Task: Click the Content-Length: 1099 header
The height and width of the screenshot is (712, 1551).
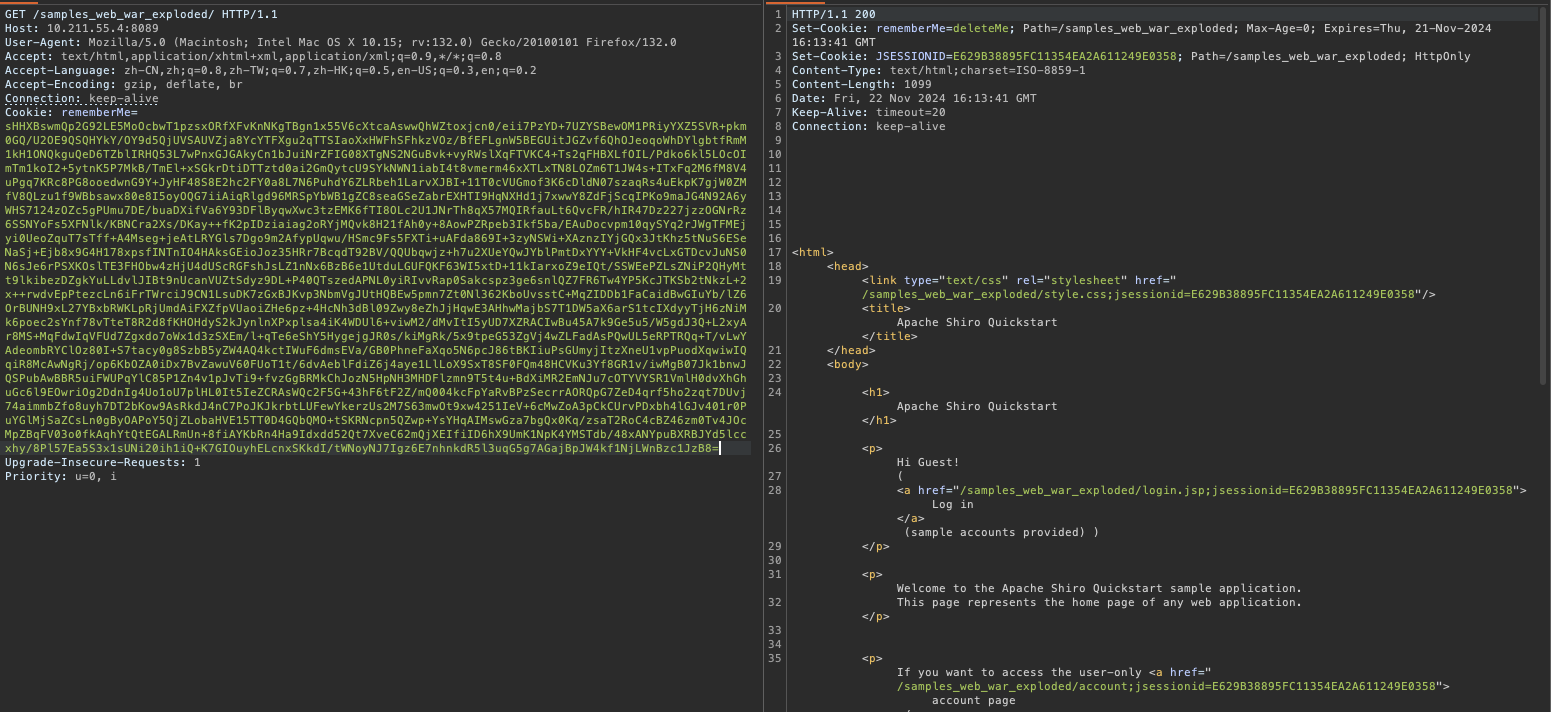Action: [x=861, y=84]
